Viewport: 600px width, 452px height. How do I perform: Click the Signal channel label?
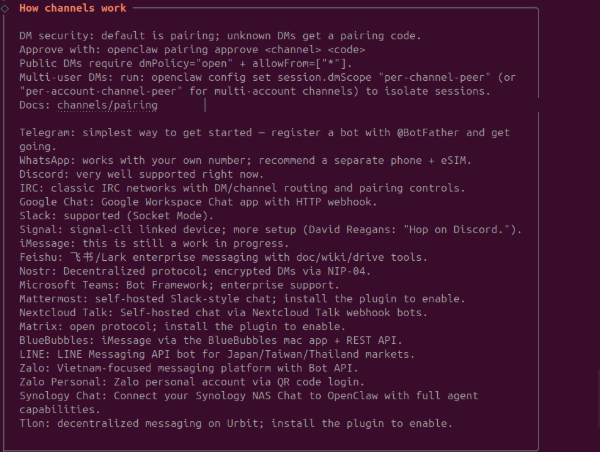[40, 230]
